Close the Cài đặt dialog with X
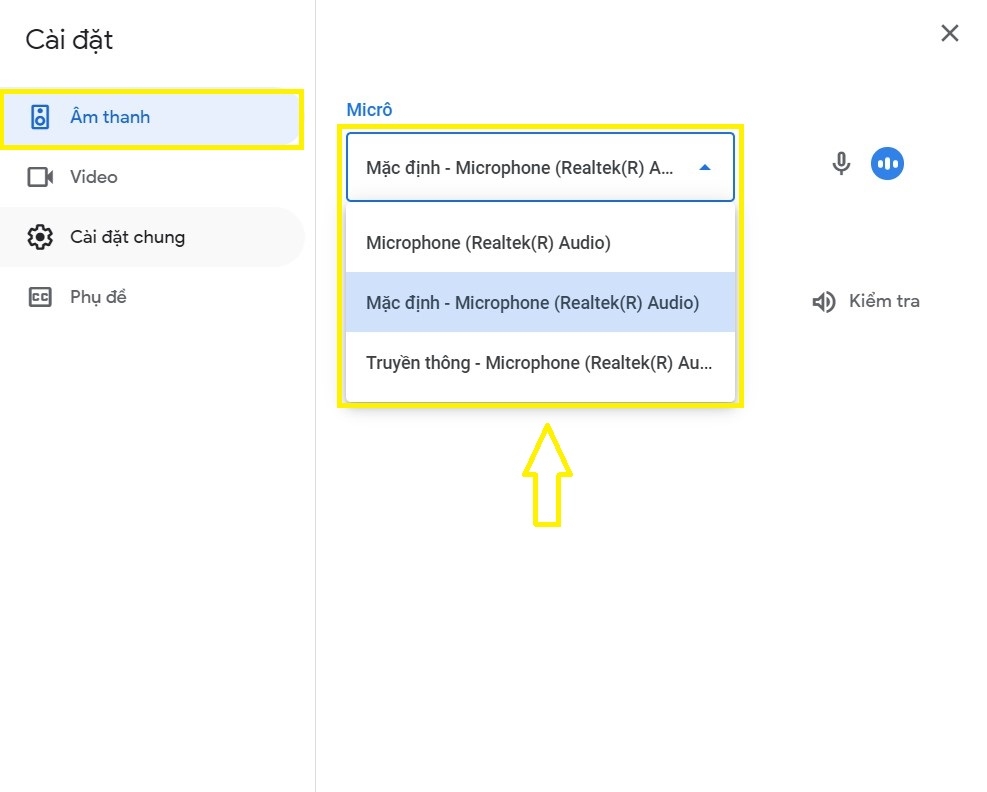 949,33
